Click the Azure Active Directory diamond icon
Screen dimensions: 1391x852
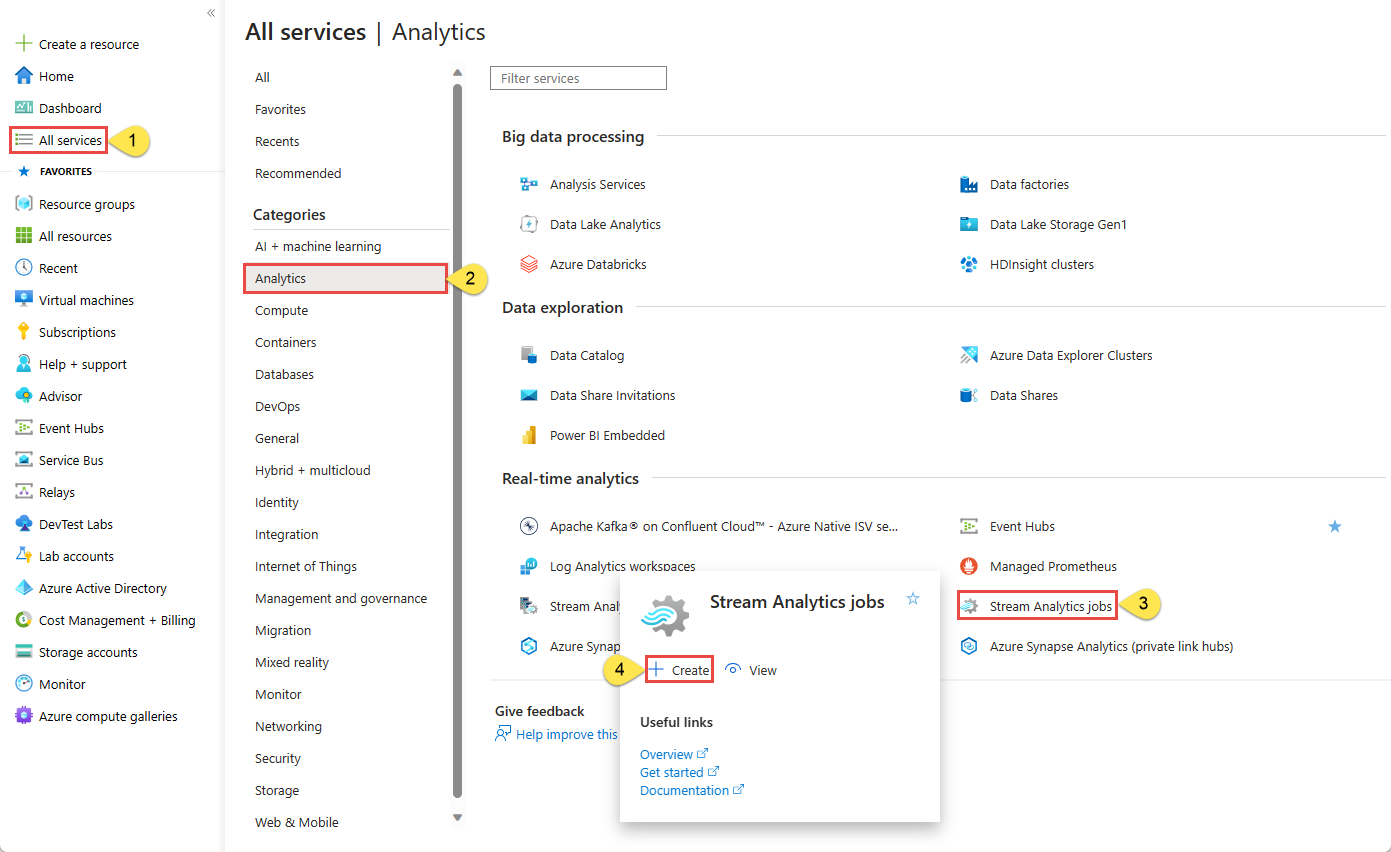(24, 588)
